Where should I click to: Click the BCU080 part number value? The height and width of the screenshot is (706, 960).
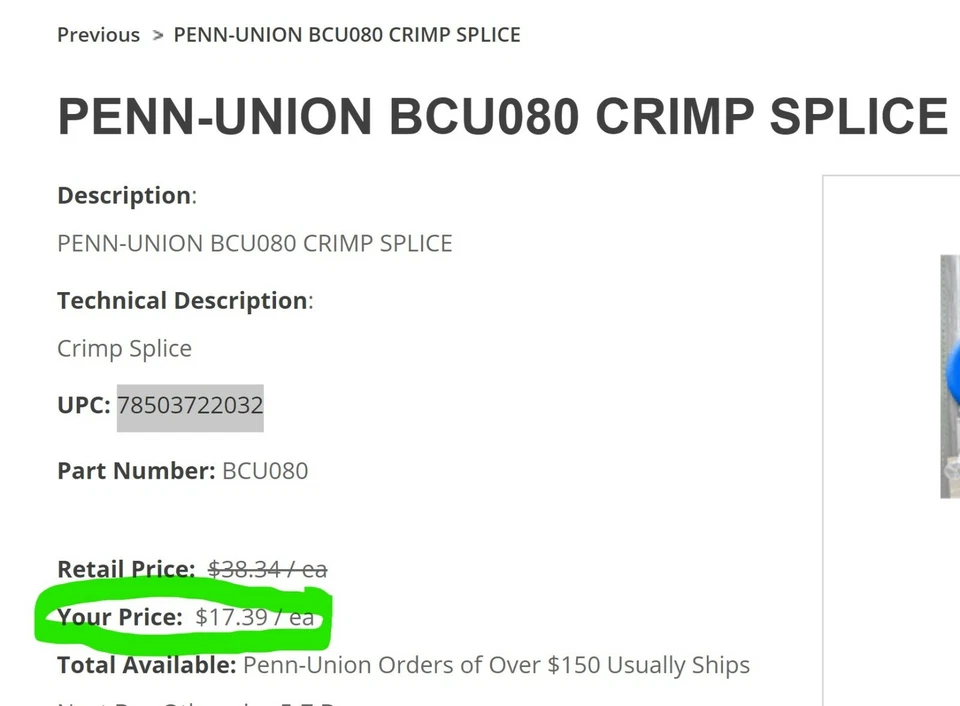265,470
